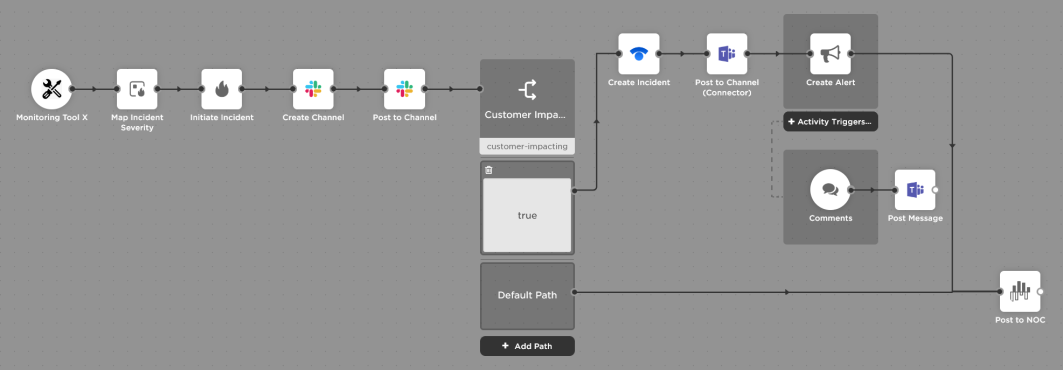Image resolution: width=1063 pixels, height=370 pixels.
Task: Click the Teams Post Message step
Action: [915, 190]
